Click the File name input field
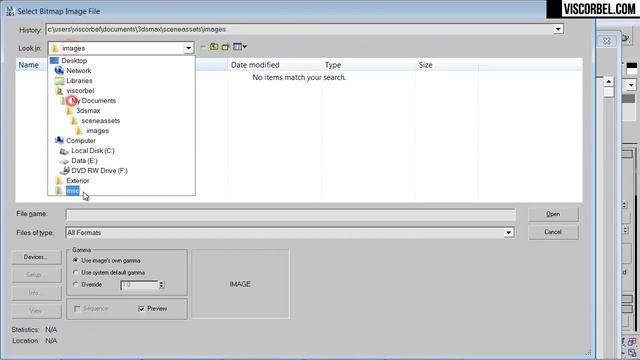Image resolution: width=640 pixels, height=360 pixels. pyautogui.click(x=291, y=214)
